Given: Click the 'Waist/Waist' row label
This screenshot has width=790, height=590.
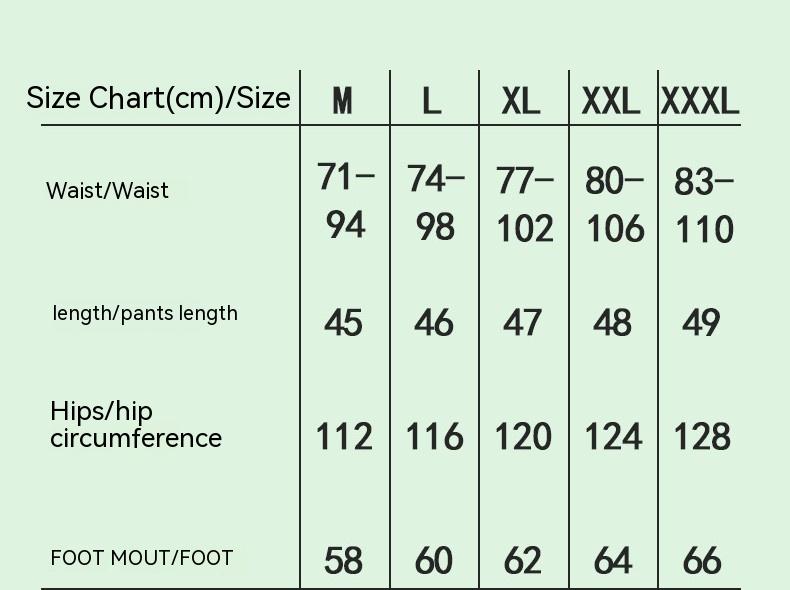Looking at the screenshot, I should point(107,190).
